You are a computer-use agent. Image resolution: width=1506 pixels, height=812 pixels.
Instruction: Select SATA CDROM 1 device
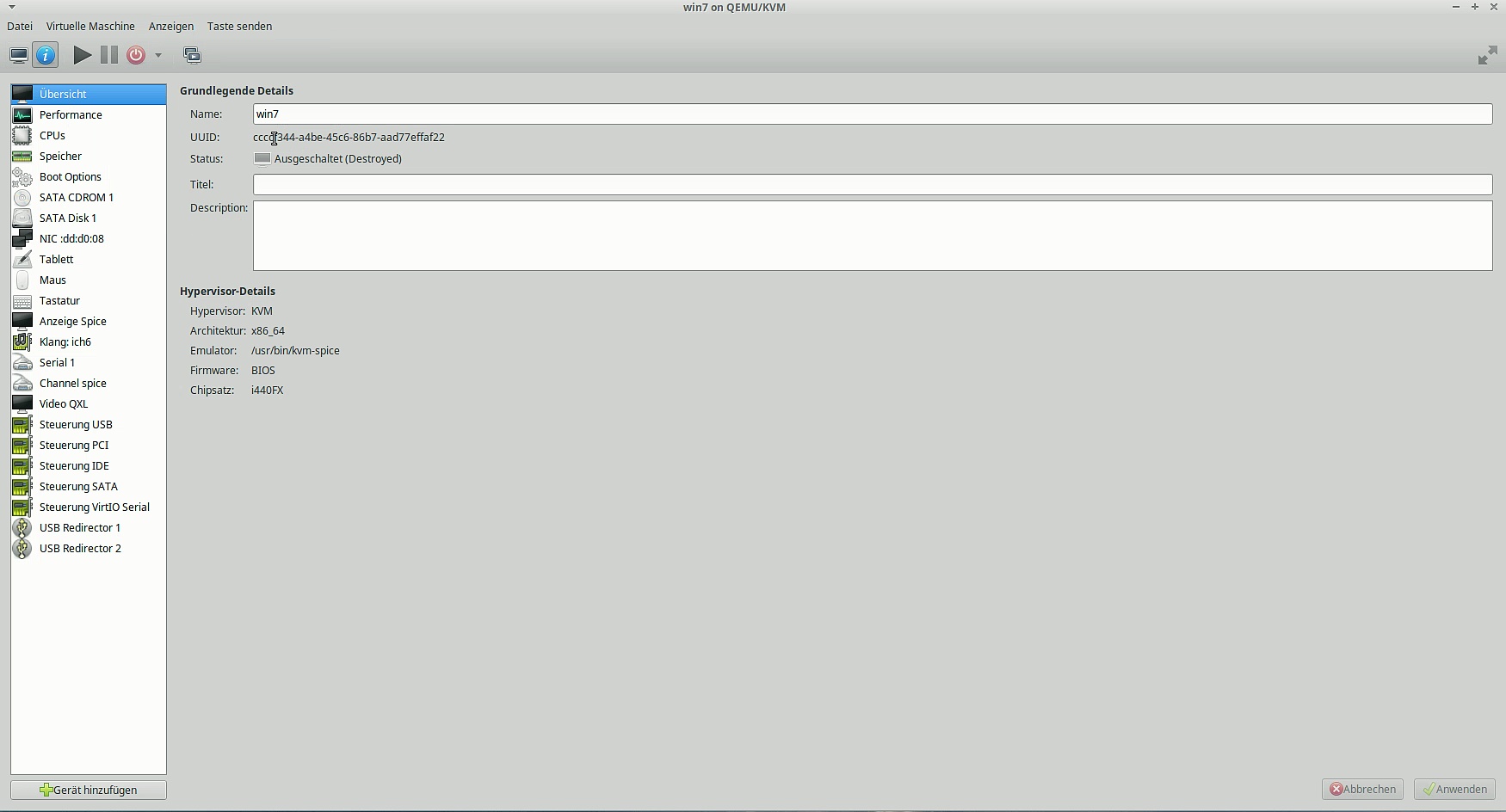coord(77,198)
